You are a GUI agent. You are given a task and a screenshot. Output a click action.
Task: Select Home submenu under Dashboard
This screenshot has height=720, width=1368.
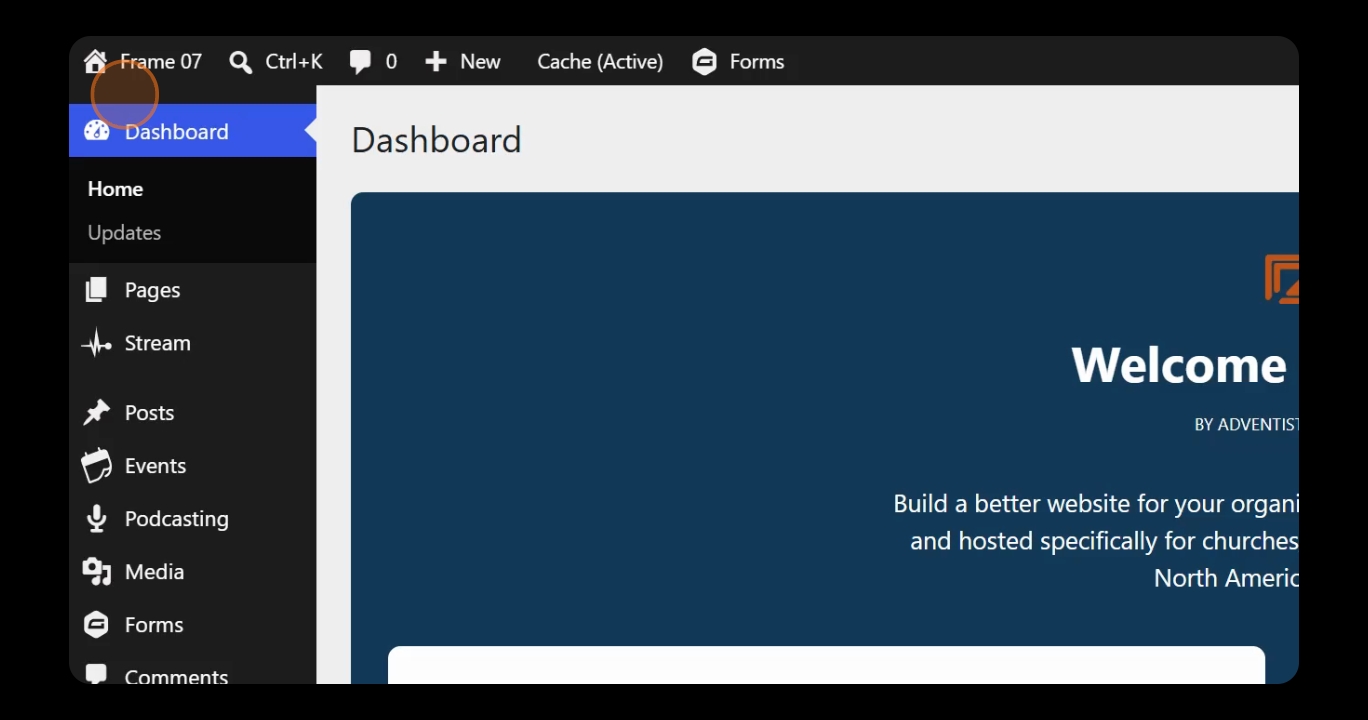[x=115, y=189]
